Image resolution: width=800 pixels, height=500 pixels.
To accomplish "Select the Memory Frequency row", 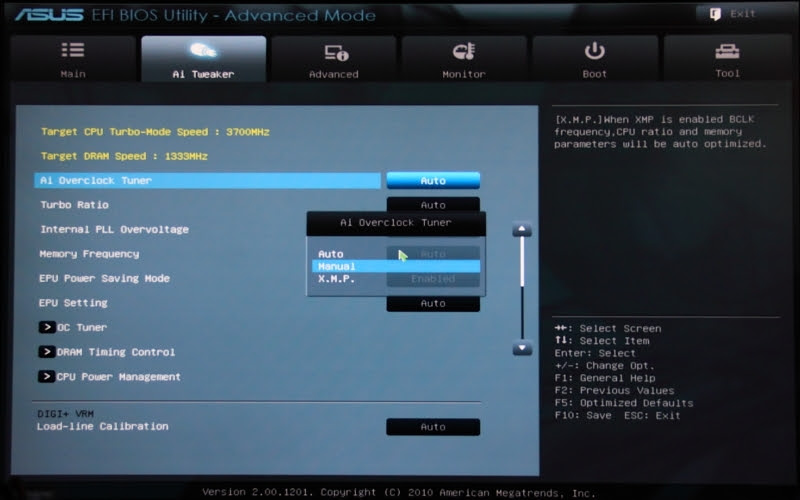I will tap(89, 254).
